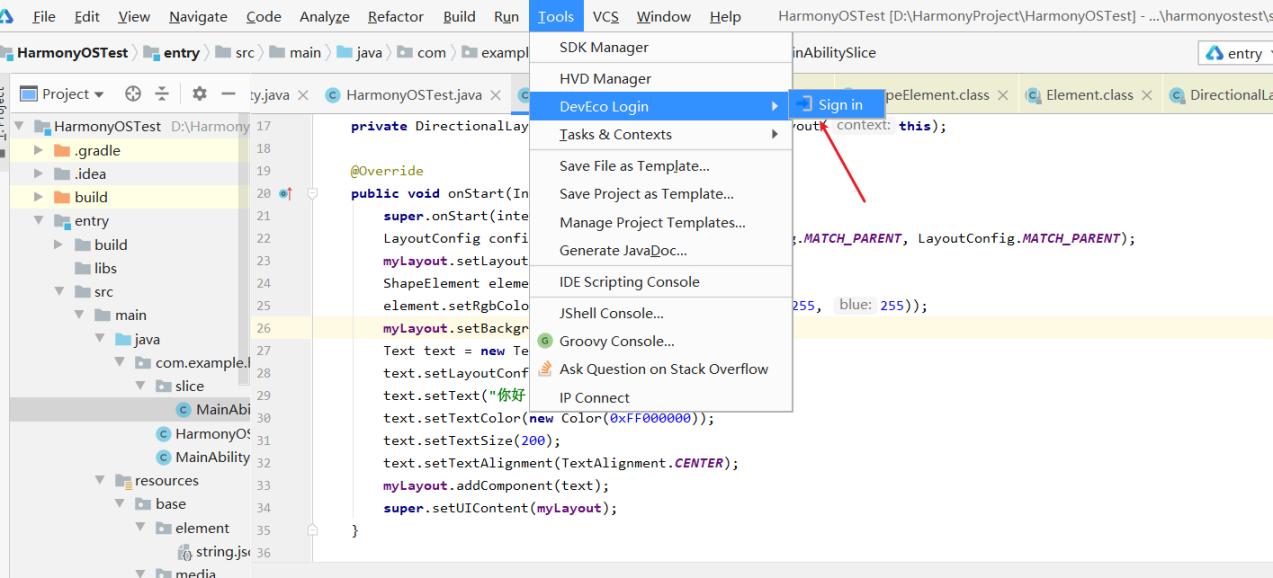The width and height of the screenshot is (1273, 578).
Task: Open the Tasks & Contexts submenu
Action: [615, 134]
